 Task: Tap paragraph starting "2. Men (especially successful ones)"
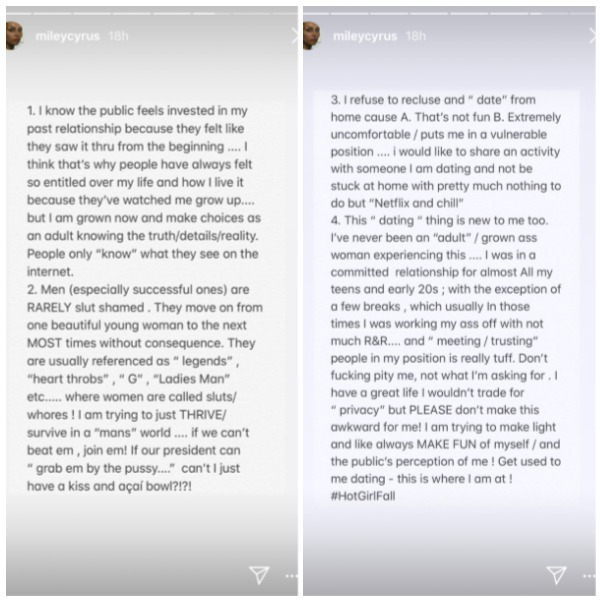tap(145, 388)
